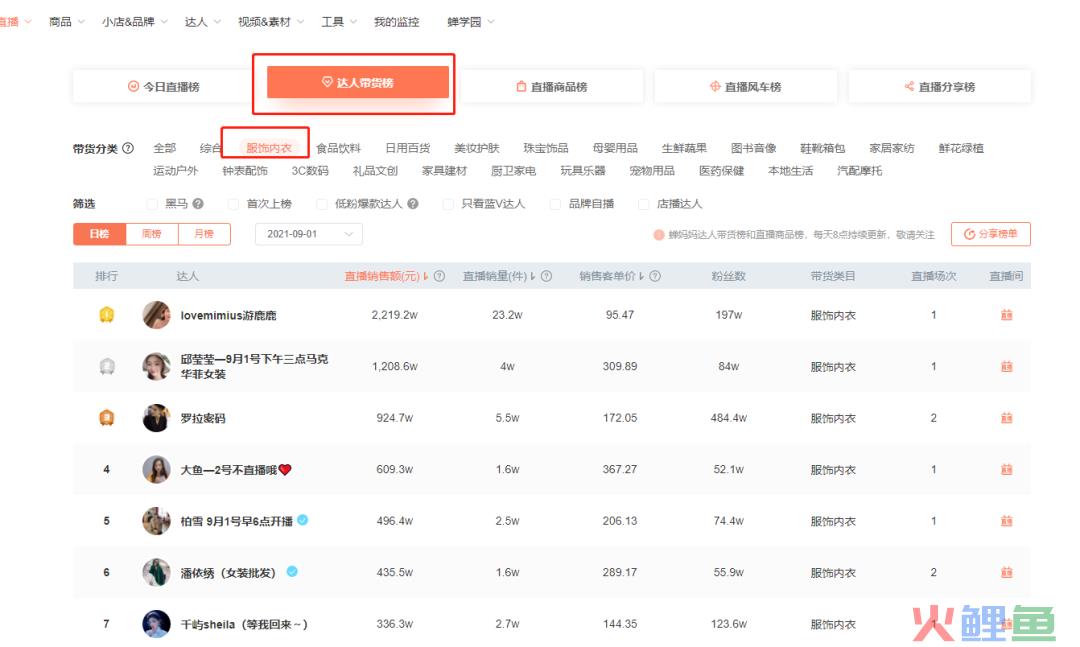Switch to 直播风车榜 tab

click(x=745, y=87)
